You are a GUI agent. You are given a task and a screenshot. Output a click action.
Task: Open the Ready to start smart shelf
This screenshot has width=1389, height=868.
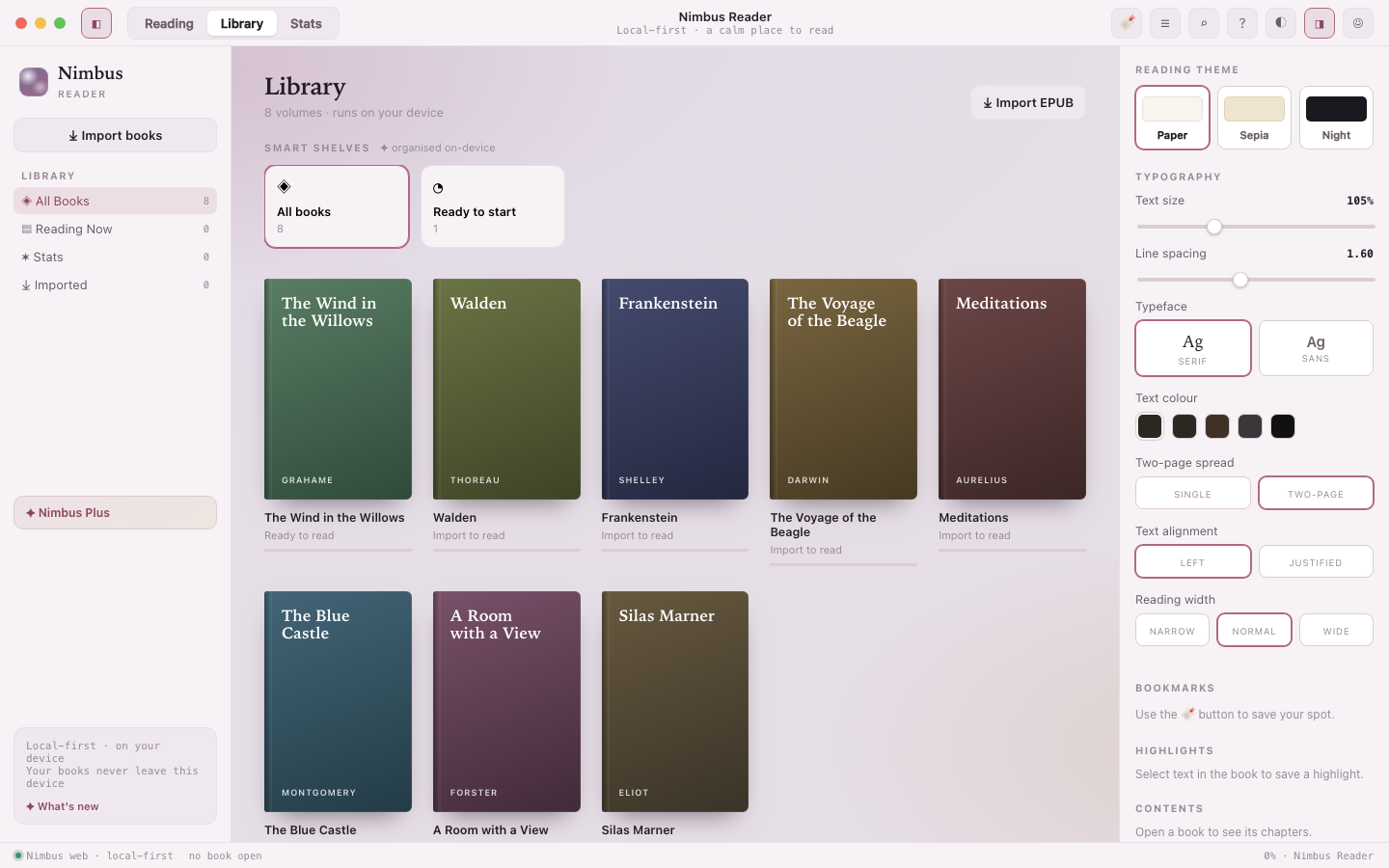[493, 206]
